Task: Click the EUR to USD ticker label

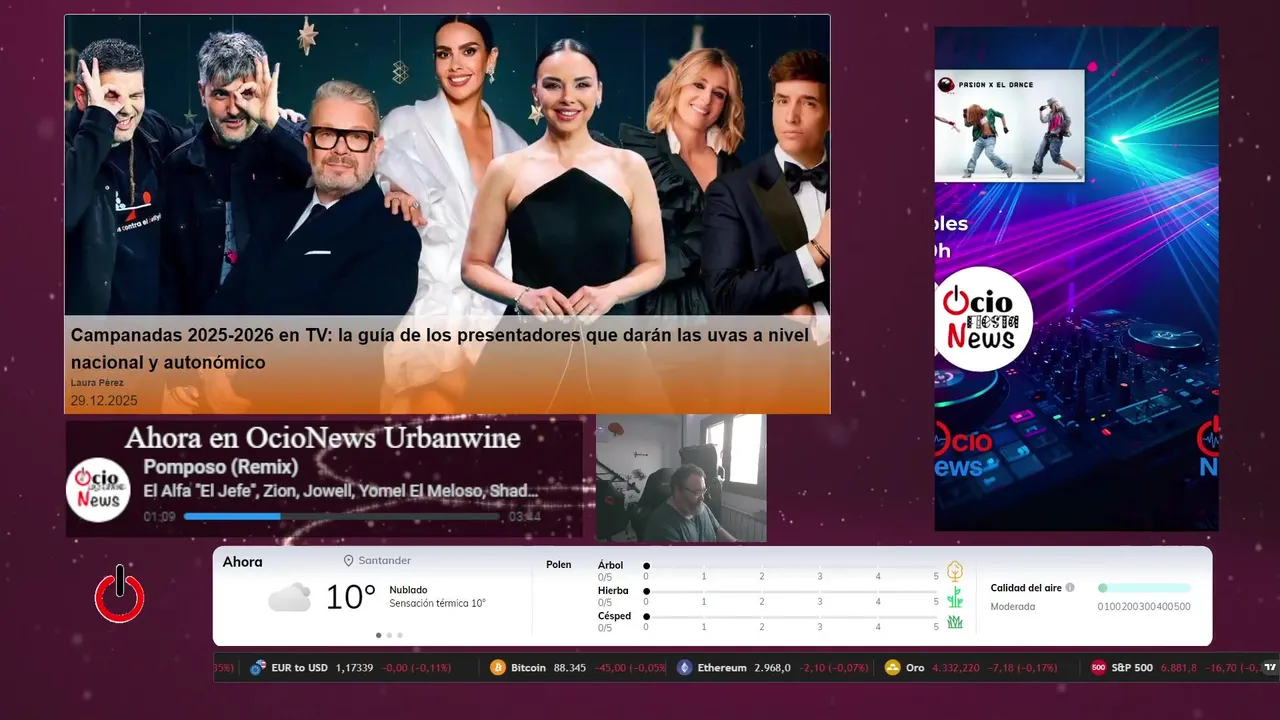Action: point(299,668)
